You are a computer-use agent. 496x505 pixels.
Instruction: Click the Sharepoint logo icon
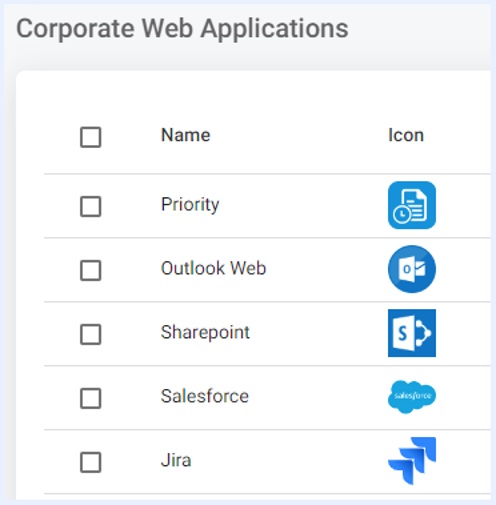pos(412,333)
